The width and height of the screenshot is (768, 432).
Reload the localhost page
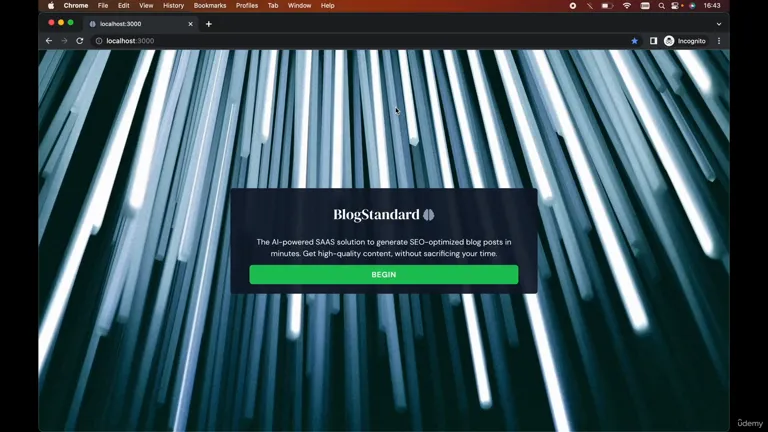[80, 41]
